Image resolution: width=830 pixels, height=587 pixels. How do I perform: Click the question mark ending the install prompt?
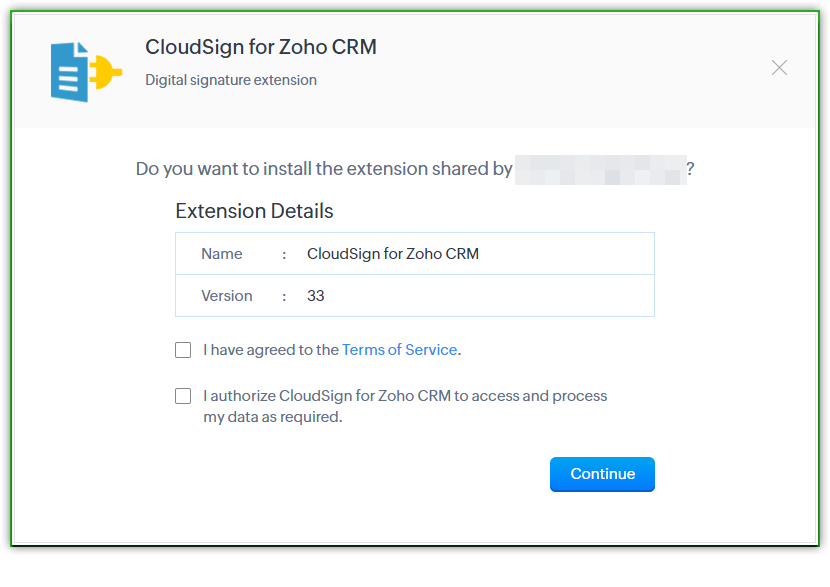pos(690,169)
